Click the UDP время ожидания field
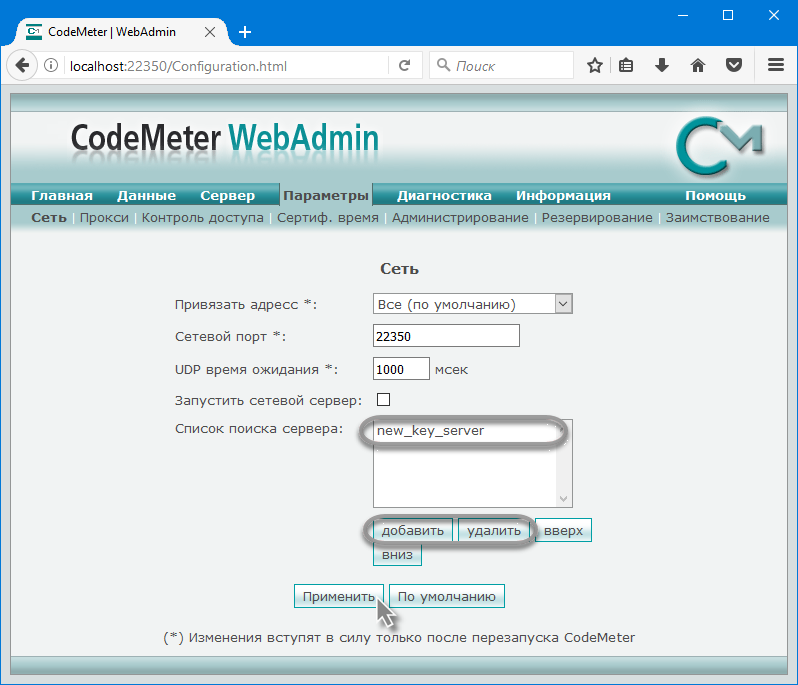Viewport: 798px width, 685px height. coord(401,369)
